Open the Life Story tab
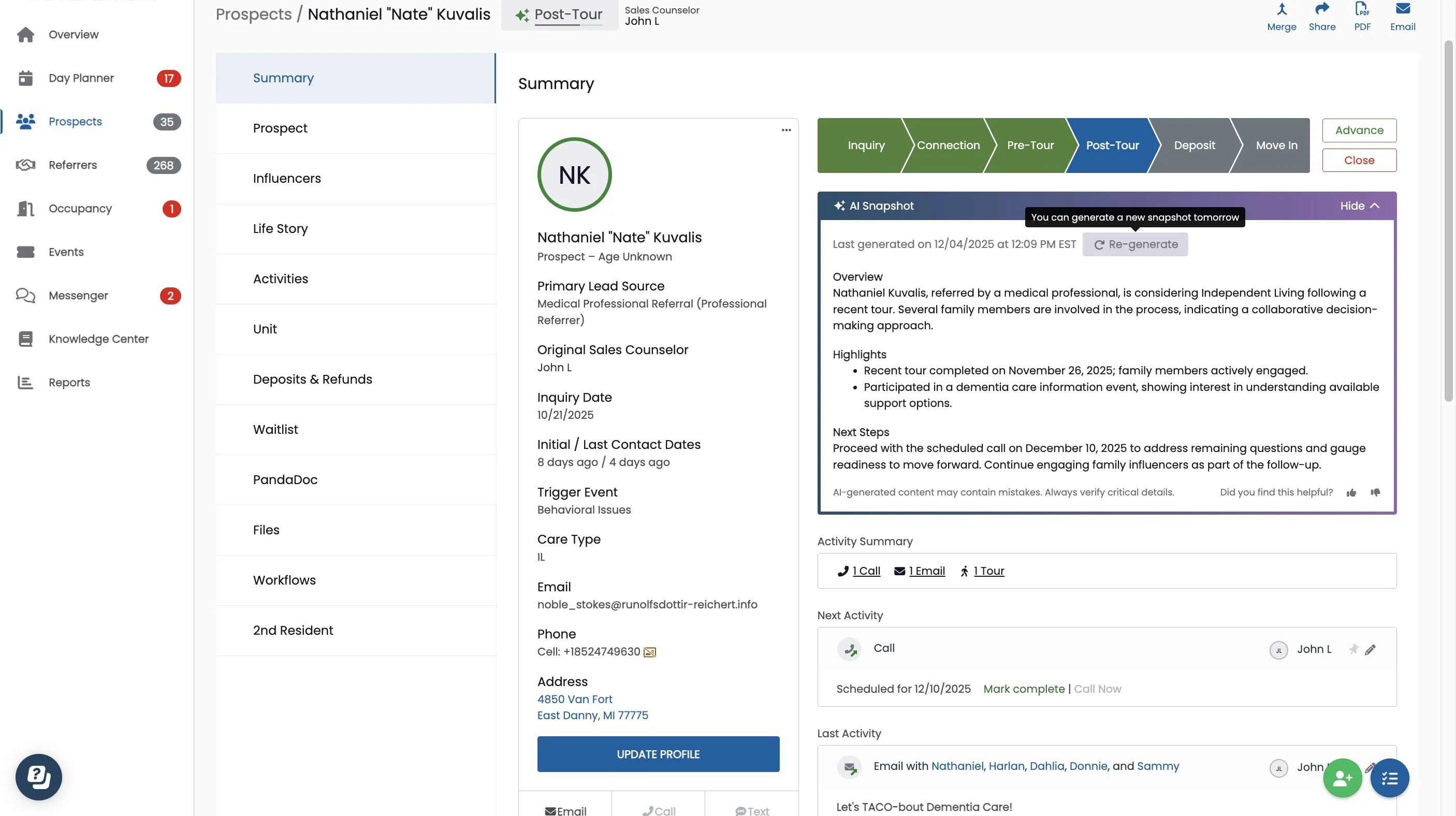Screen dimensions: 1456x816 point(280,228)
